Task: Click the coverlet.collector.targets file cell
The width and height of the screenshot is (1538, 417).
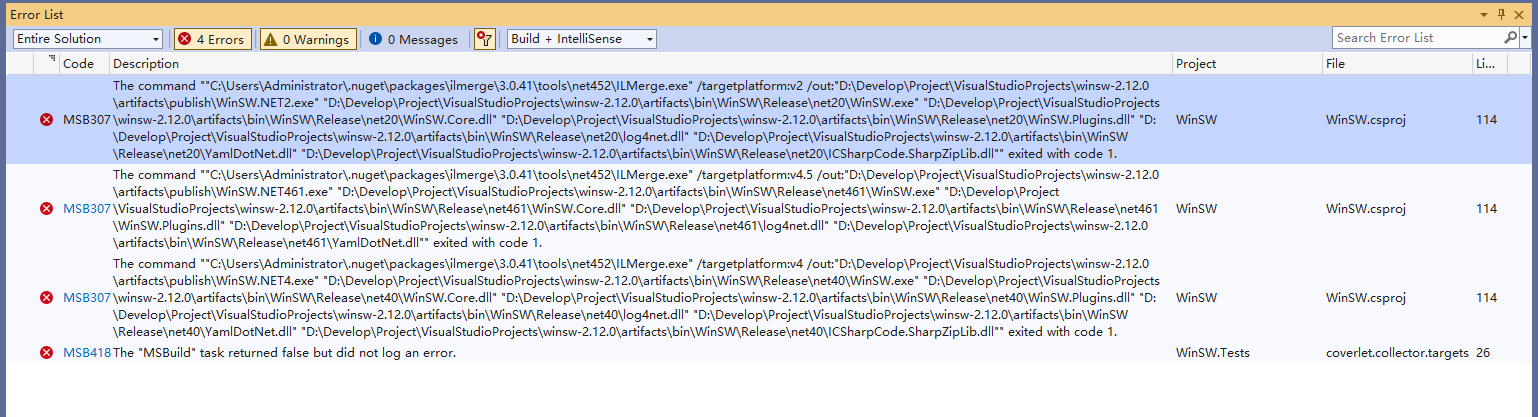Action: click(x=1397, y=353)
